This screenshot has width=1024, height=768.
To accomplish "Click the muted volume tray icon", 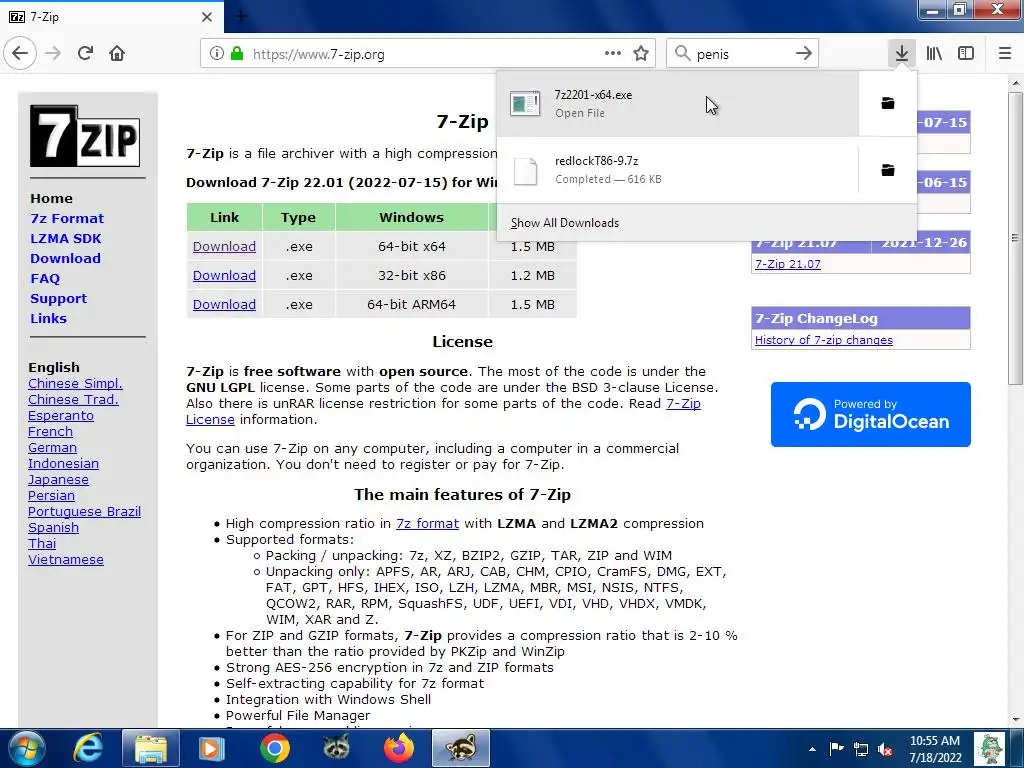I will pyautogui.click(x=886, y=750).
